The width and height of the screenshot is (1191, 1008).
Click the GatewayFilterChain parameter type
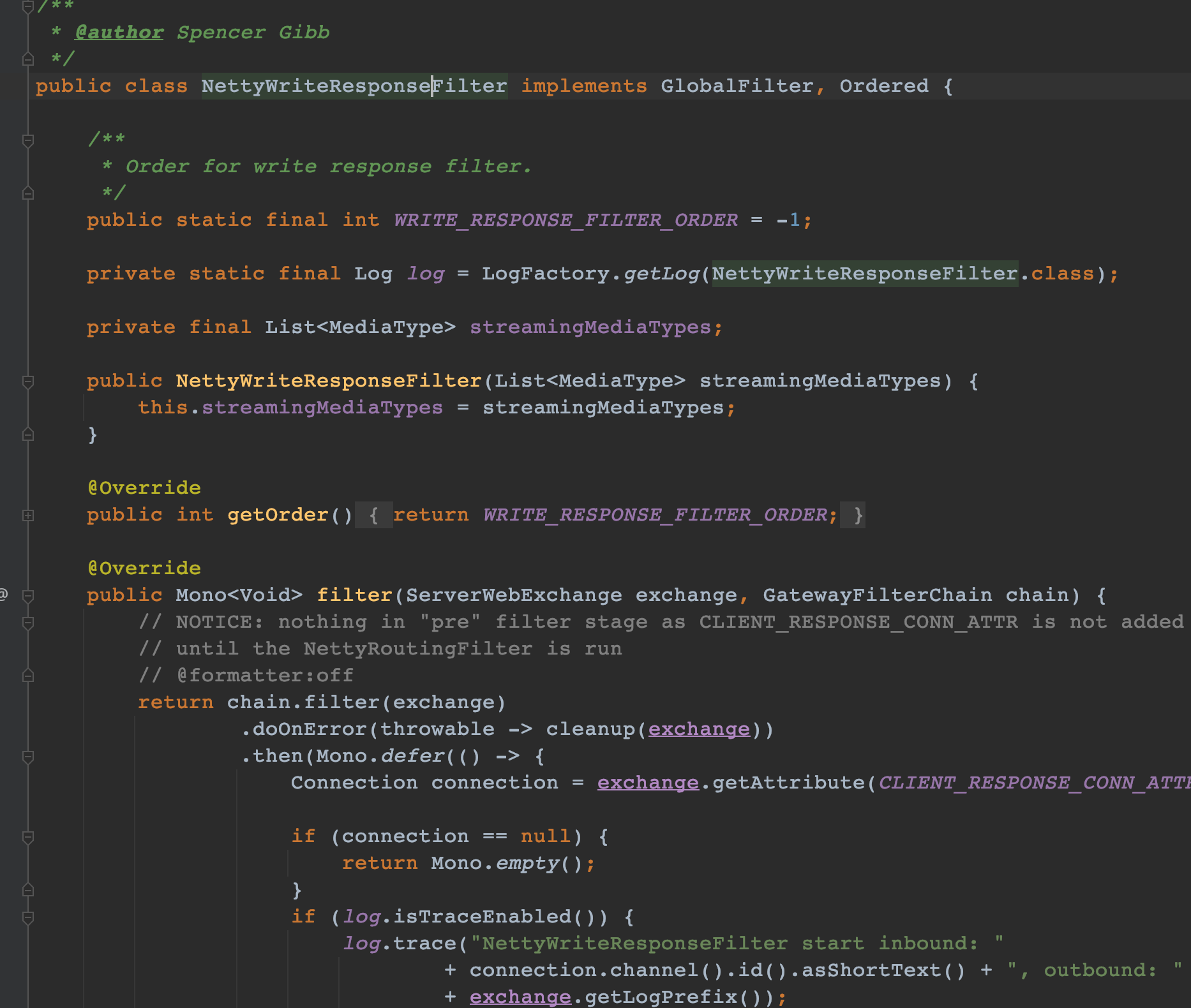pyautogui.click(x=878, y=595)
